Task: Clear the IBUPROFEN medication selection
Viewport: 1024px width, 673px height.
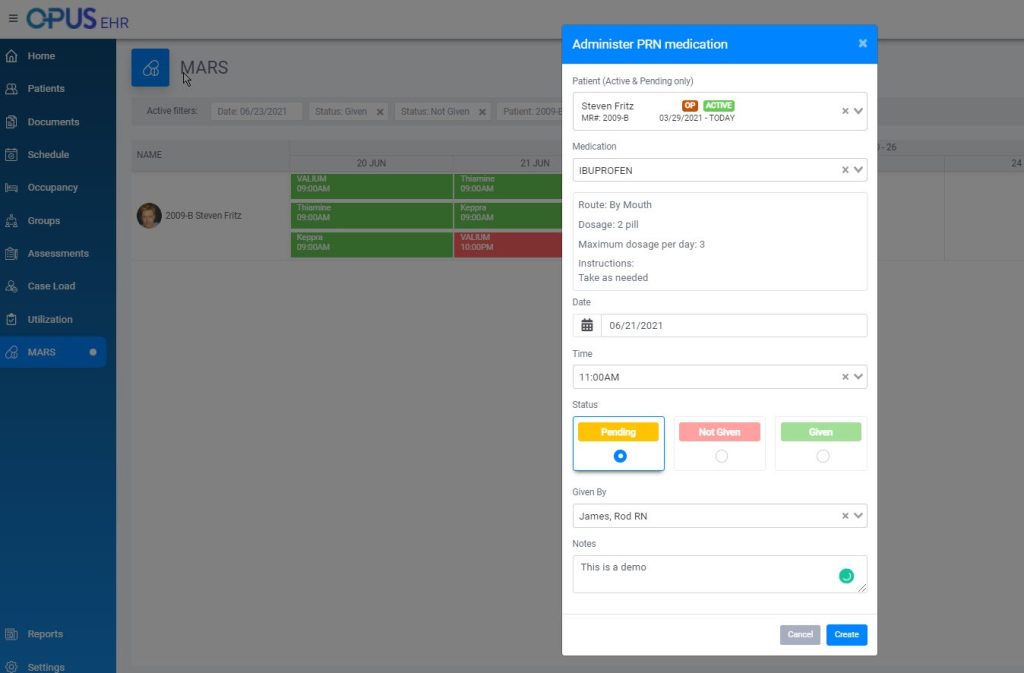Action: coord(844,170)
